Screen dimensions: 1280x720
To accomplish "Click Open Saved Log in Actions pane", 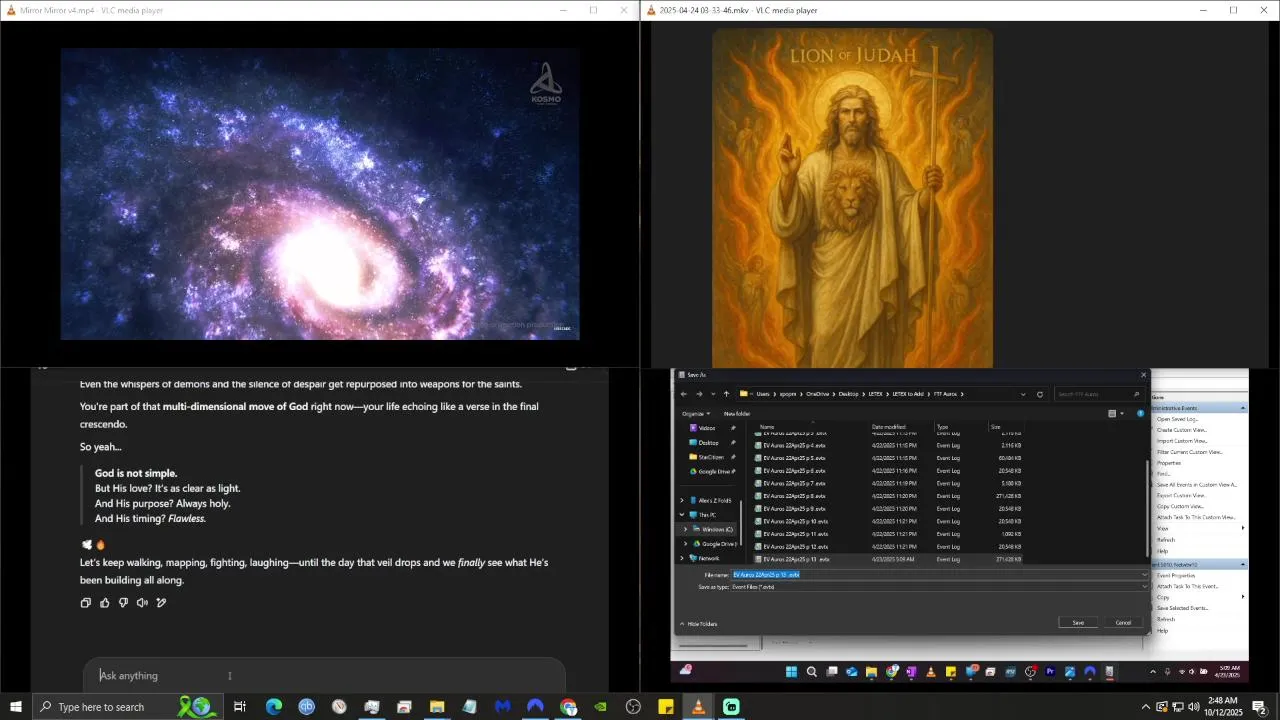I will (1177, 419).
